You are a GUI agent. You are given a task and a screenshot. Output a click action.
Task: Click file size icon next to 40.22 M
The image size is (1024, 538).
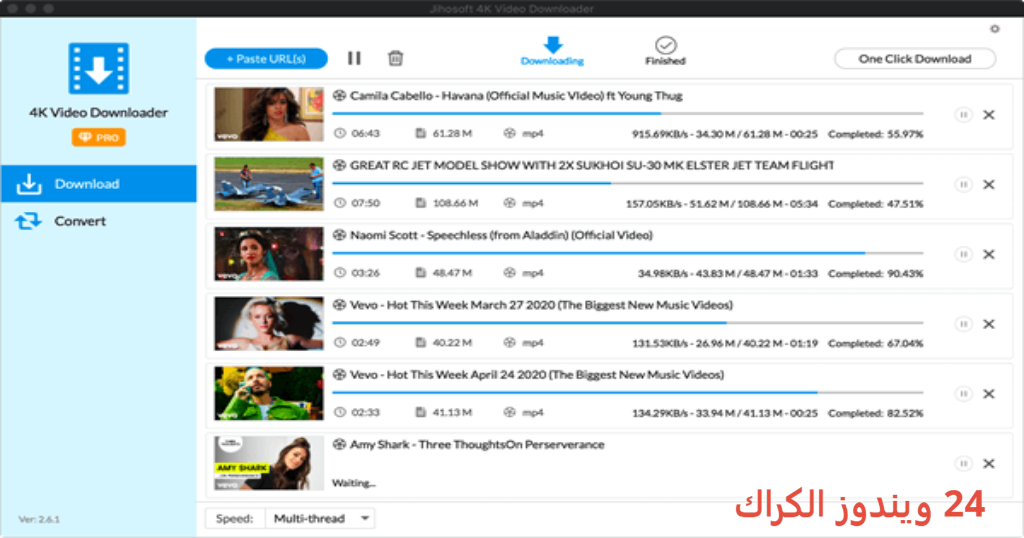pyautogui.click(x=421, y=343)
